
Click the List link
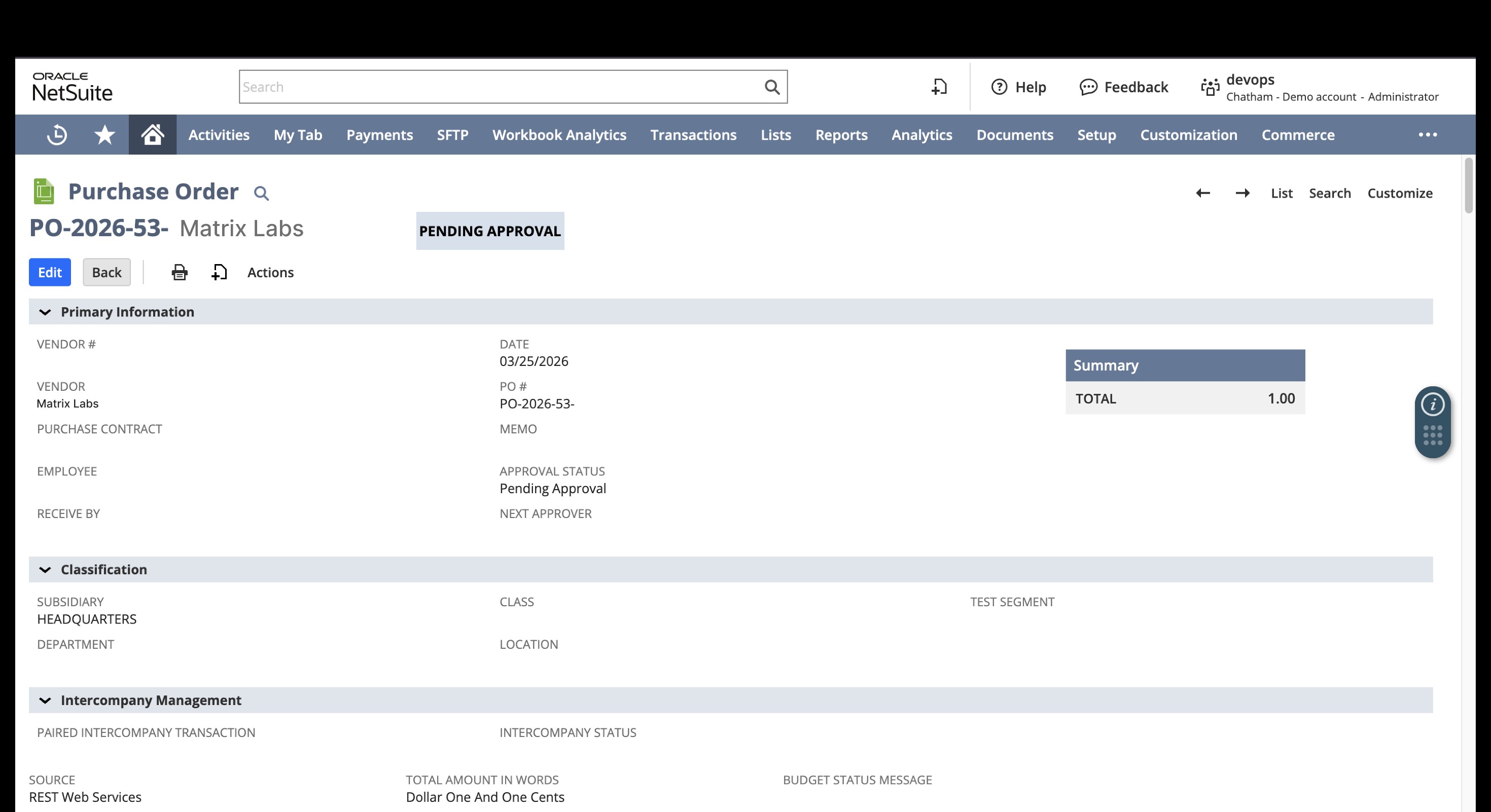click(x=1282, y=193)
